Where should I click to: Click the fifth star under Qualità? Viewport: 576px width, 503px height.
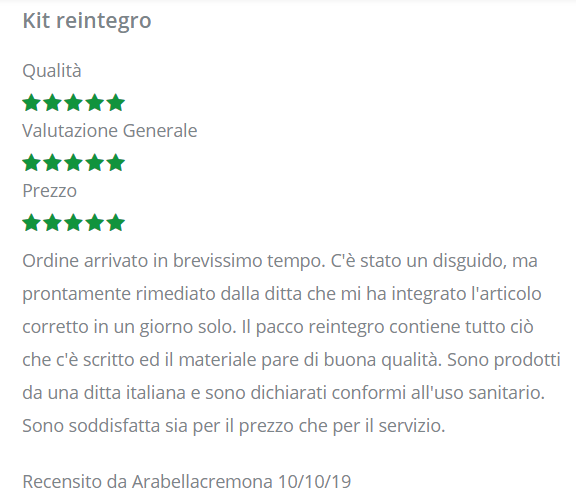pyautogui.click(x=116, y=103)
